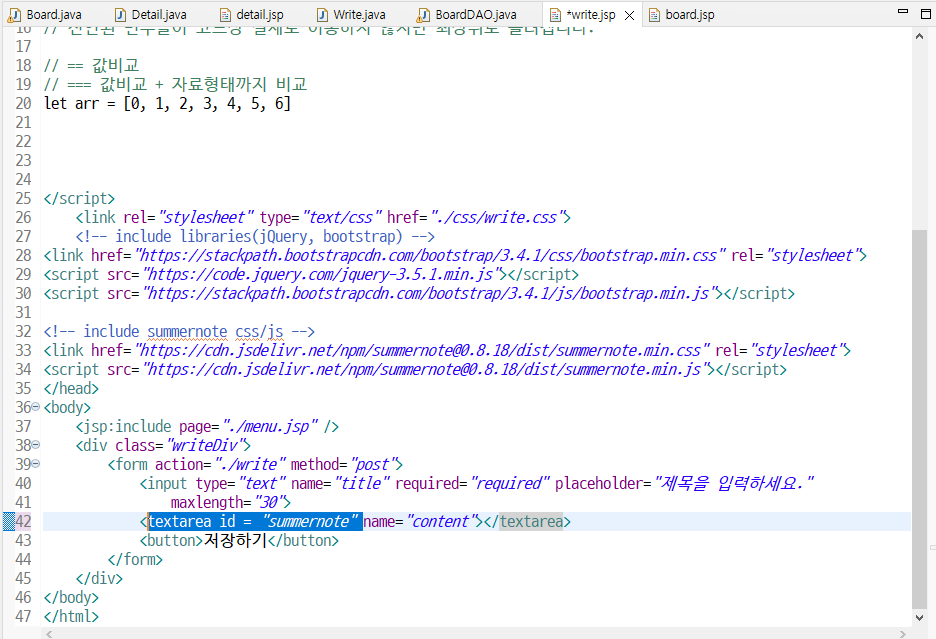Screen dimensions: 936x639
Task: Click the jquery-3.5.1.min.js script URL
Action: coord(322,274)
